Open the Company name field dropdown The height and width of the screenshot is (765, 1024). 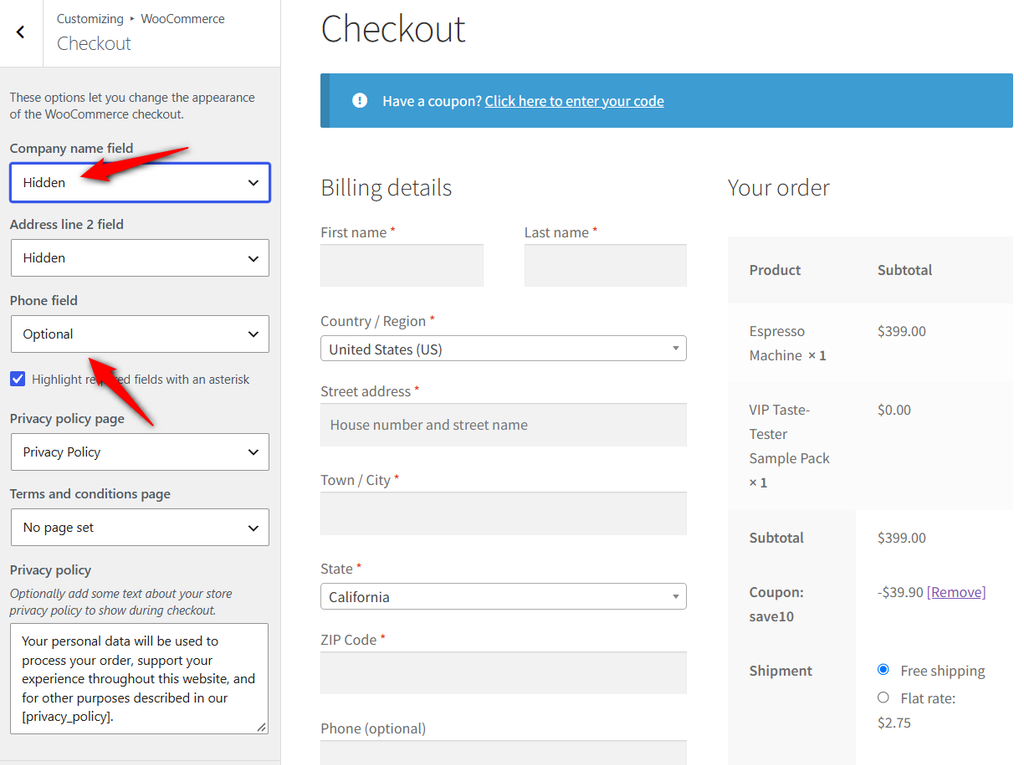[140, 182]
